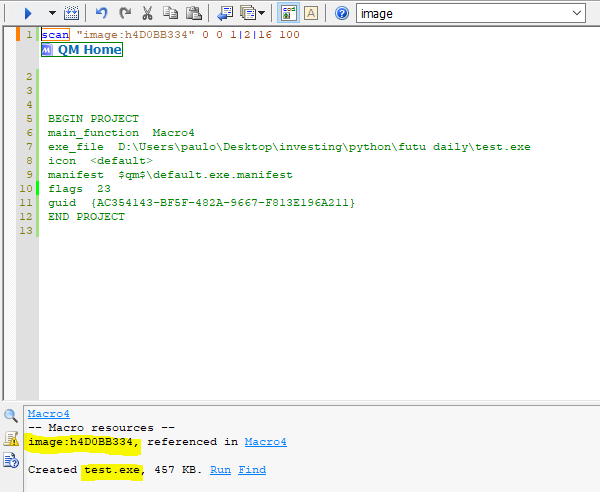Paste from clipboard using the paste icon
The width and height of the screenshot is (600, 492).
(x=194, y=13)
